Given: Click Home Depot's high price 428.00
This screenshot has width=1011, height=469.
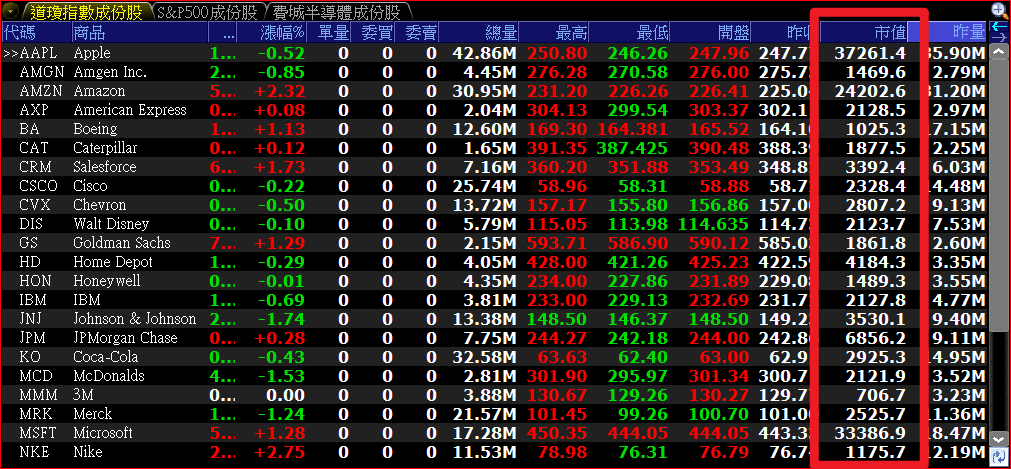Looking at the screenshot, I should coord(557,262).
